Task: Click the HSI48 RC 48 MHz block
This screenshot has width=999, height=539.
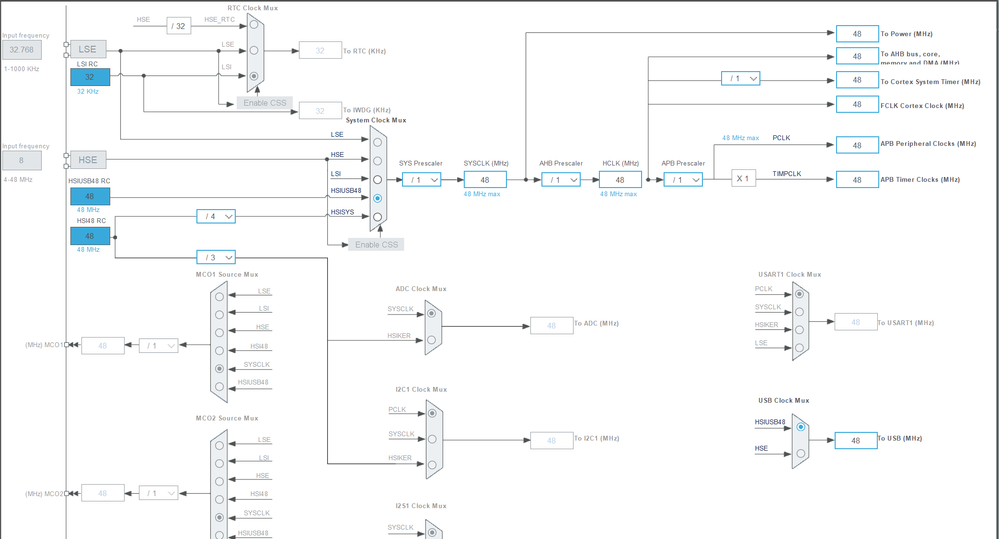Action: point(90,236)
